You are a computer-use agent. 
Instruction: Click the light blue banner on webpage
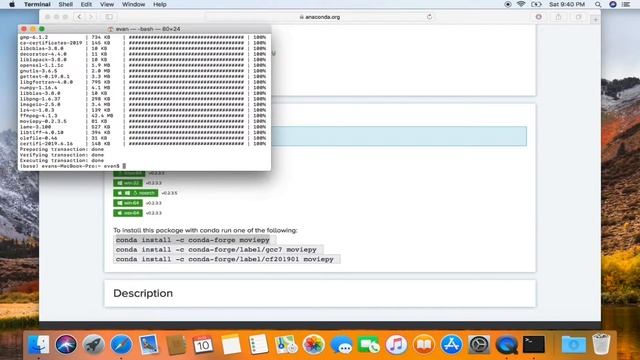pyautogui.click(x=399, y=136)
